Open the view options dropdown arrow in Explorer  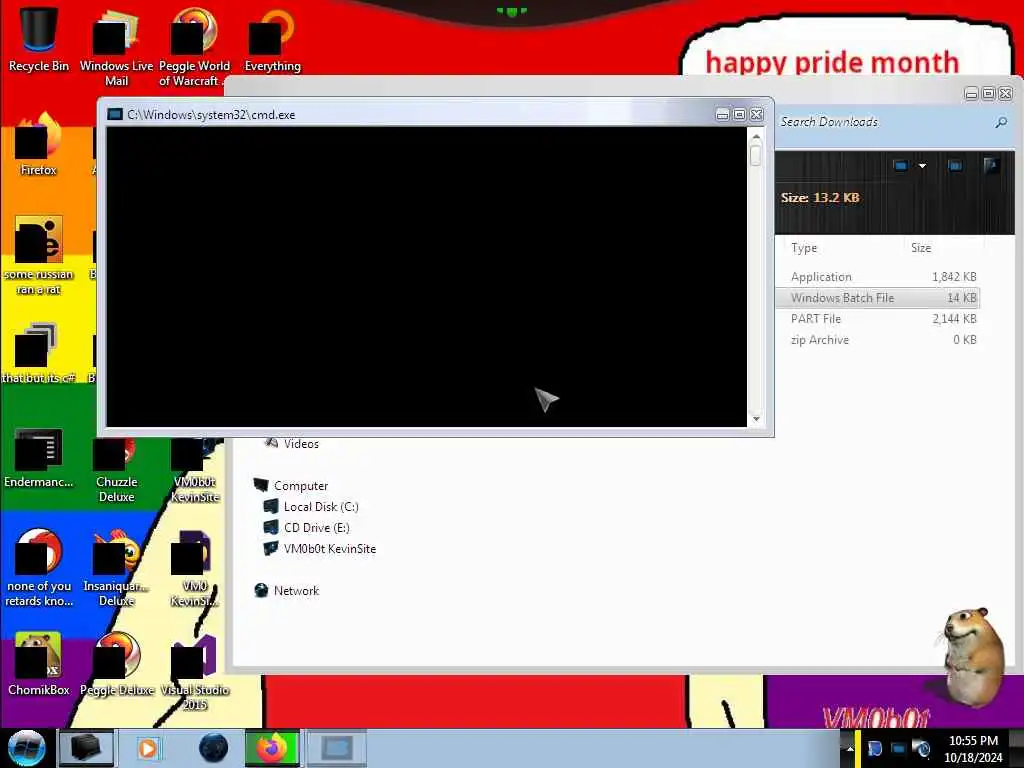[922, 166]
